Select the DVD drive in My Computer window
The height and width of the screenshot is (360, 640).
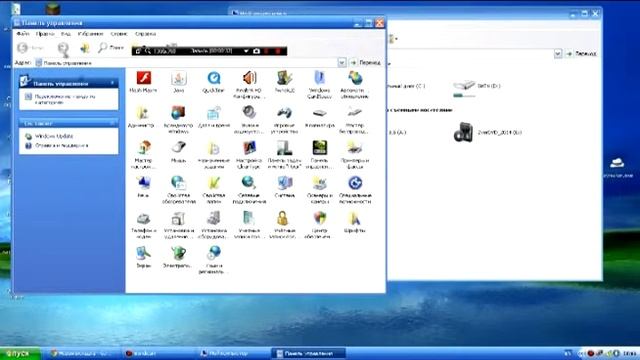pyautogui.click(x=487, y=133)
